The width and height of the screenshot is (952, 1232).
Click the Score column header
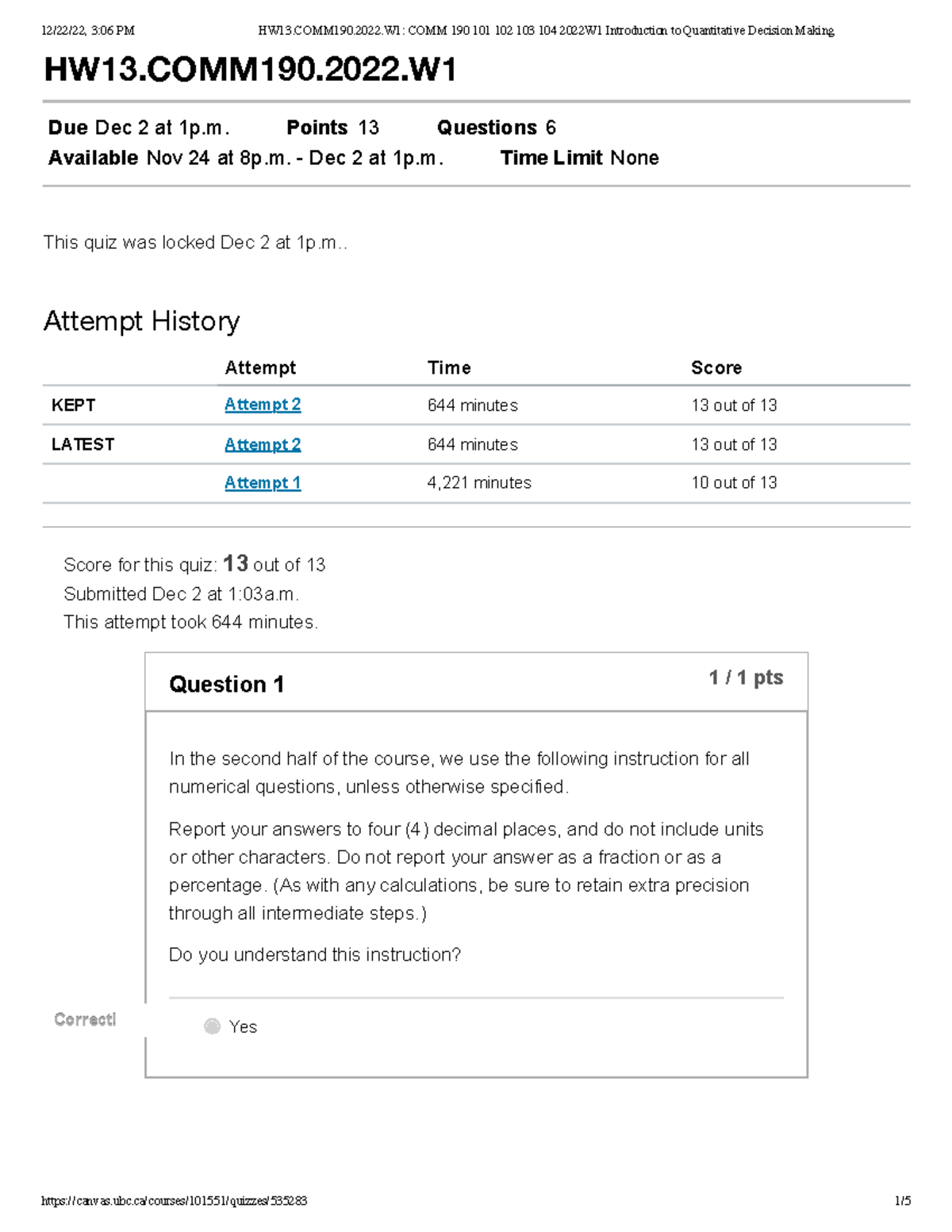716,367
